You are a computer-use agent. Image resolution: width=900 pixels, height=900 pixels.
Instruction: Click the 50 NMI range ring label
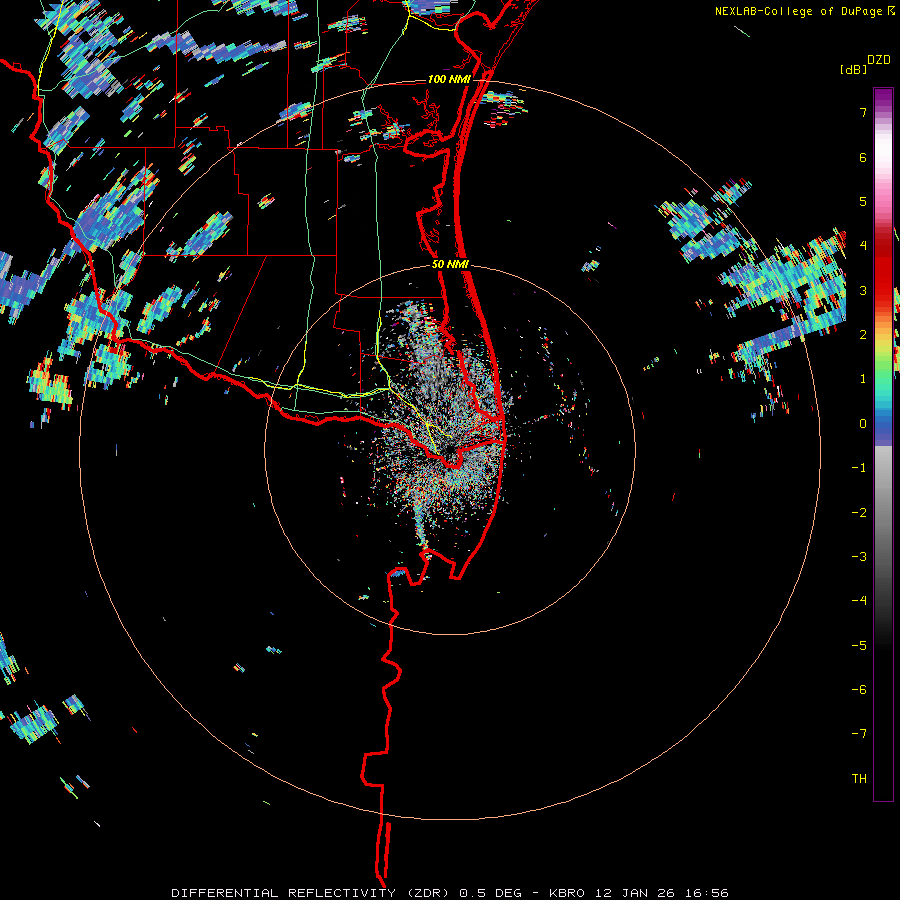click(450, 265)
